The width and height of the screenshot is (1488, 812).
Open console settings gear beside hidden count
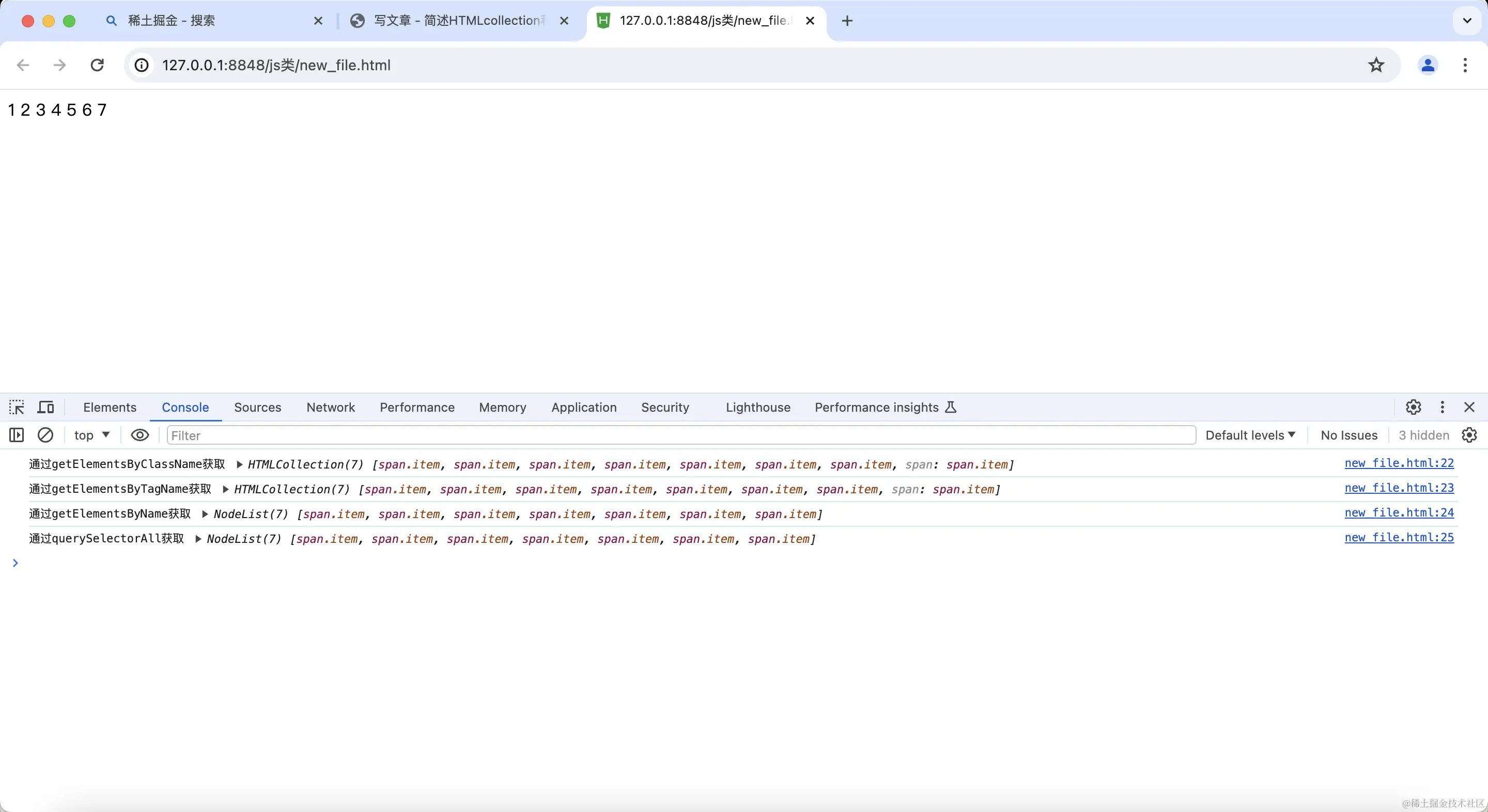(x=1469, y=435)
